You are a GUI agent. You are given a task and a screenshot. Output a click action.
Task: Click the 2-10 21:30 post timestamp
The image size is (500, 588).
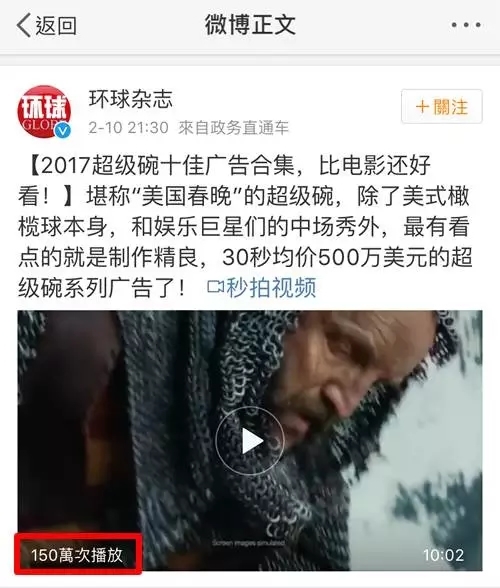click(x=129, y=128)
